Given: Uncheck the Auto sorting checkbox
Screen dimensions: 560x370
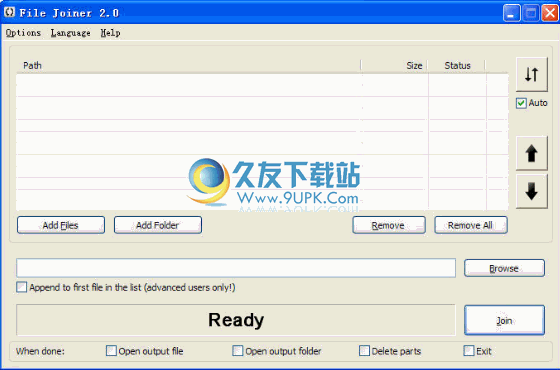Looking at the screenshot, I should coord(521,103).
